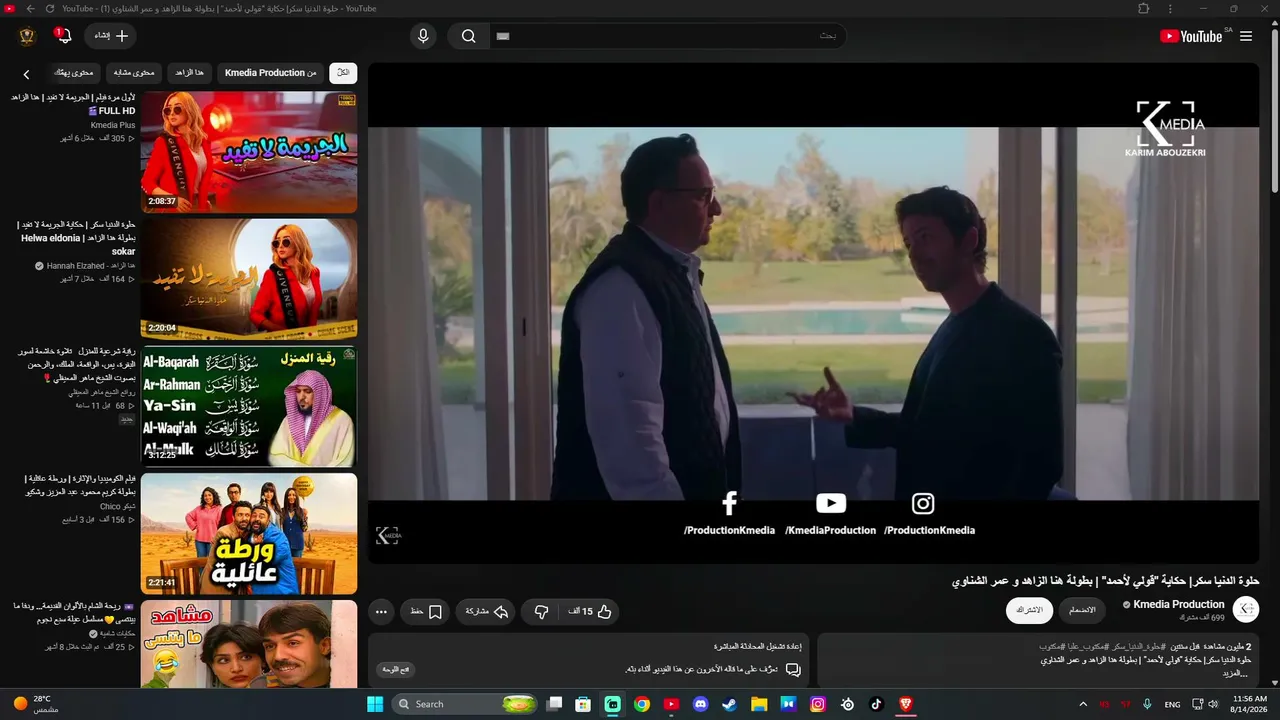
Task: Expand the description via ...المزيد
Action: 1236,673
